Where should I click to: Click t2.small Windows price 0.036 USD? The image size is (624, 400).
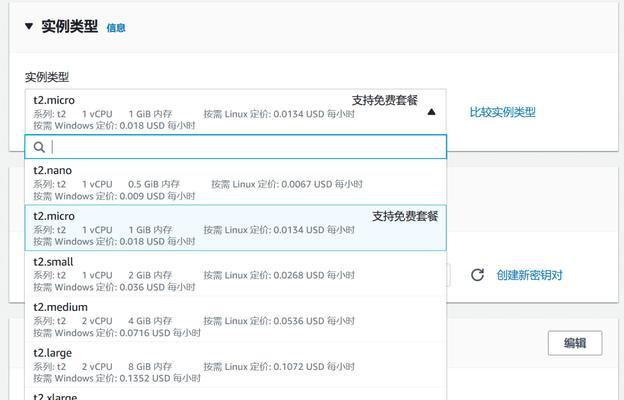(x=114, y=287)
